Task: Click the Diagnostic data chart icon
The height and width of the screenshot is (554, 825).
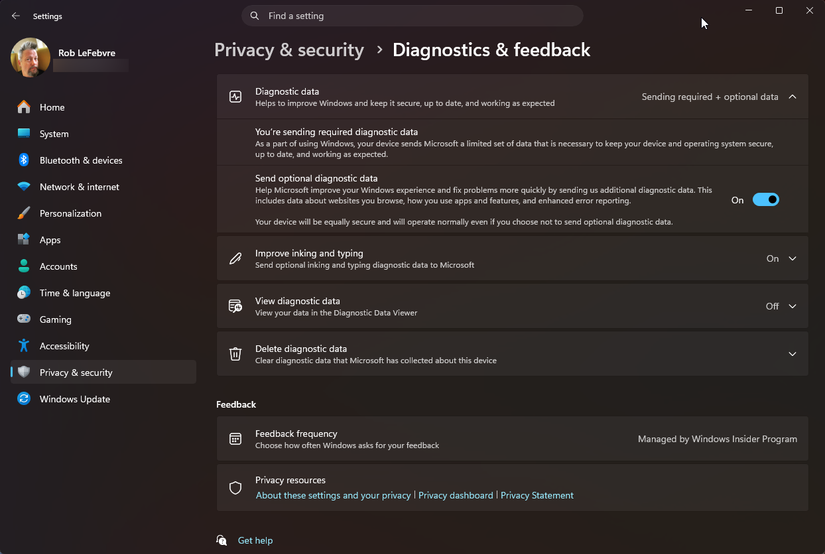Action: tap(235, 97)
